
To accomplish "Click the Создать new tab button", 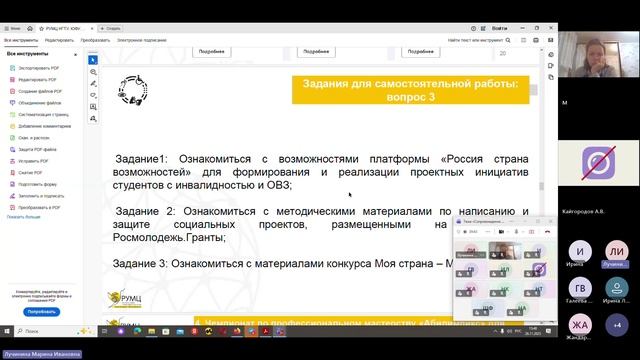I will (x=110, y=29).
